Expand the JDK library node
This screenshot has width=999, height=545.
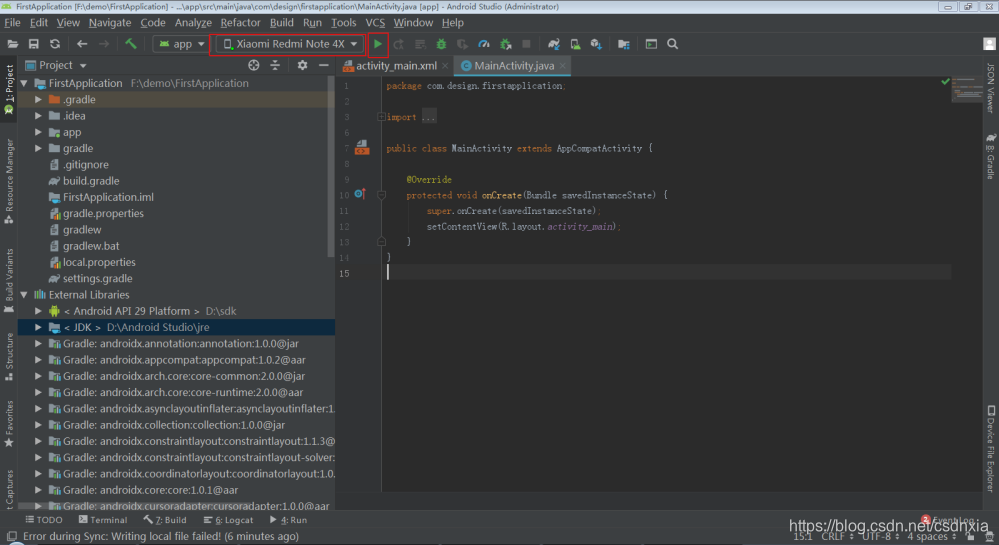click(38, 327)
